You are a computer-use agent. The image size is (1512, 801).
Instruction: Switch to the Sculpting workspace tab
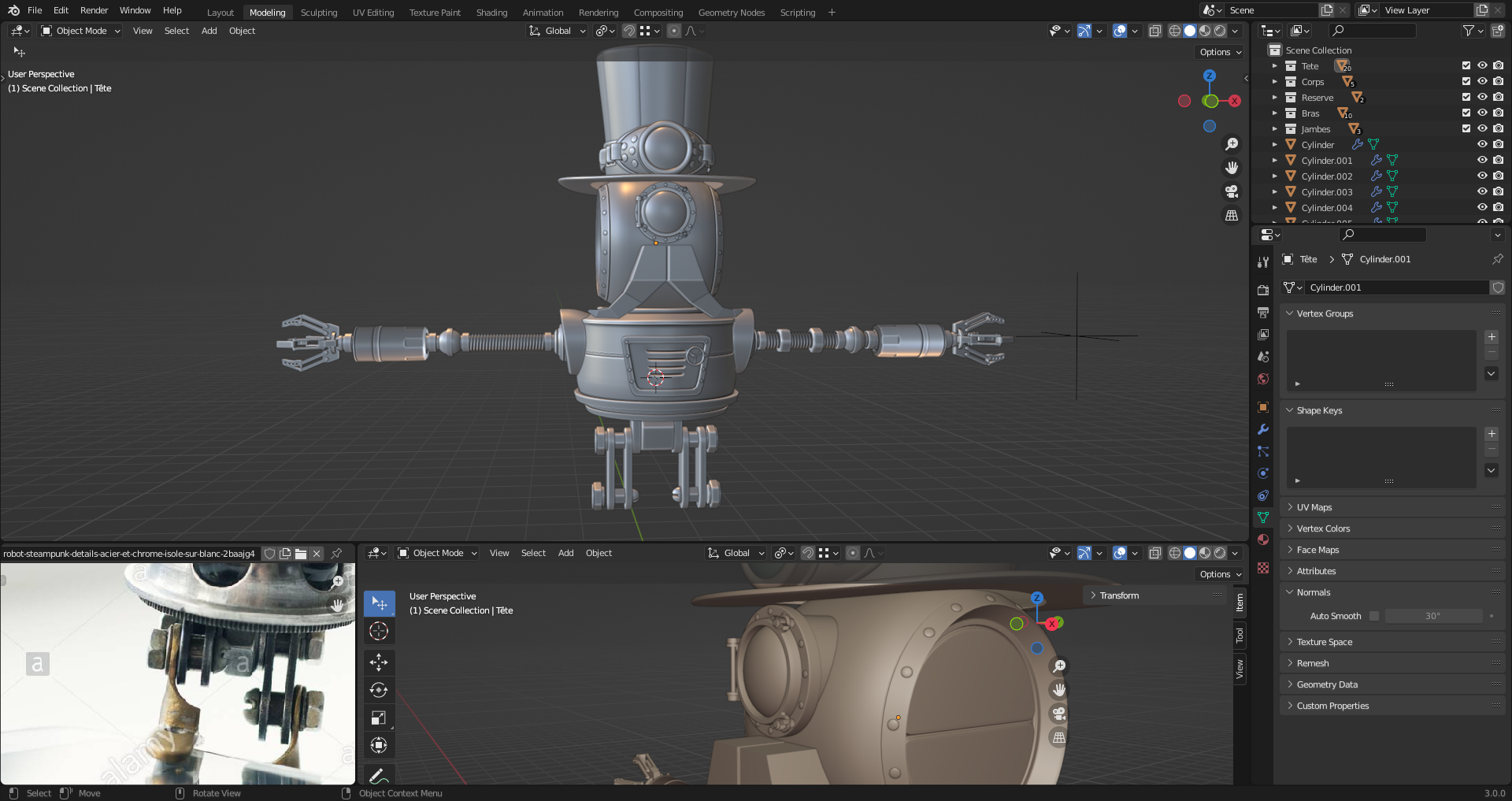pos(319,13)
